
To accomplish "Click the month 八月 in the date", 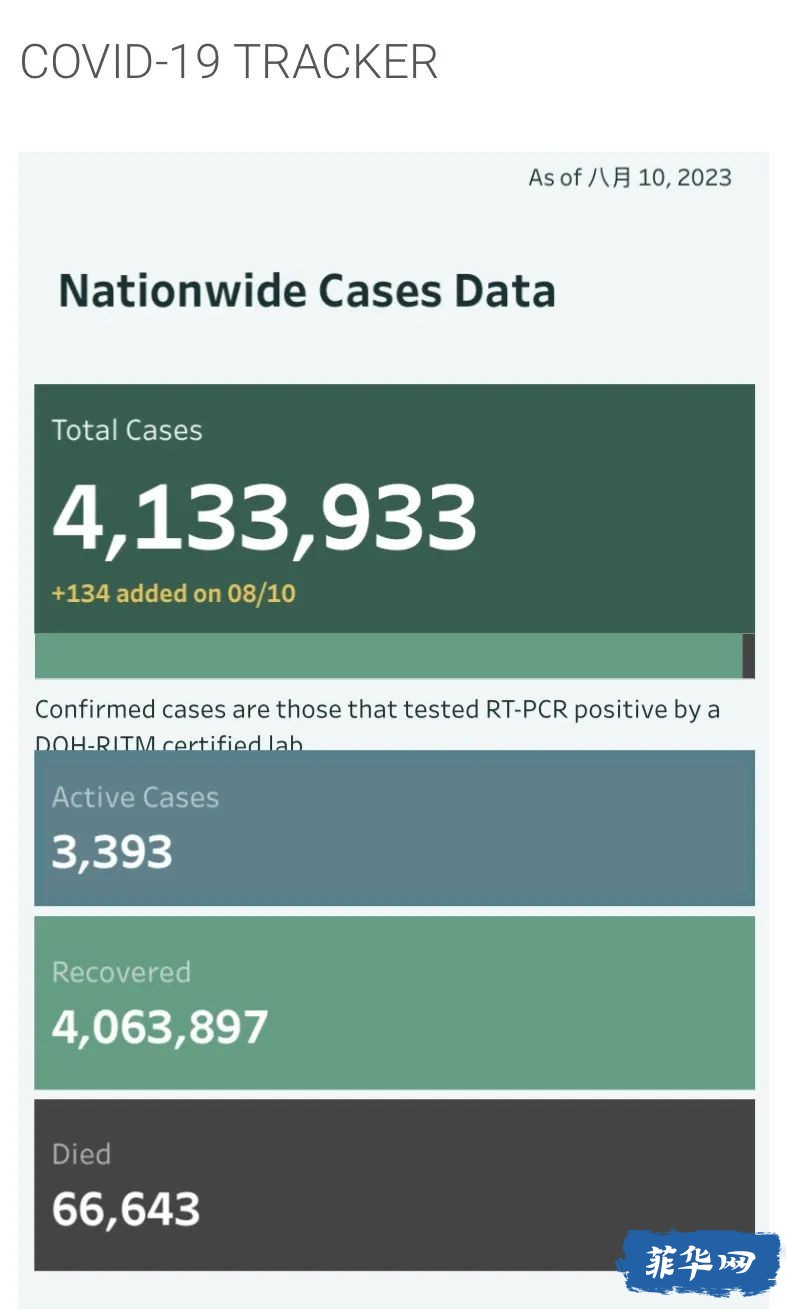I will [610, 178].
